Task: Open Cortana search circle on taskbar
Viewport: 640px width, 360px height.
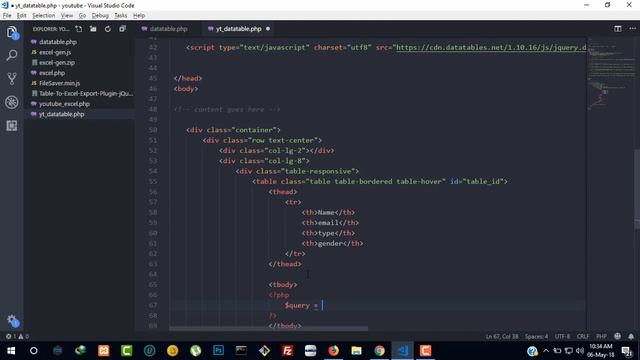Action: [34, 351]
